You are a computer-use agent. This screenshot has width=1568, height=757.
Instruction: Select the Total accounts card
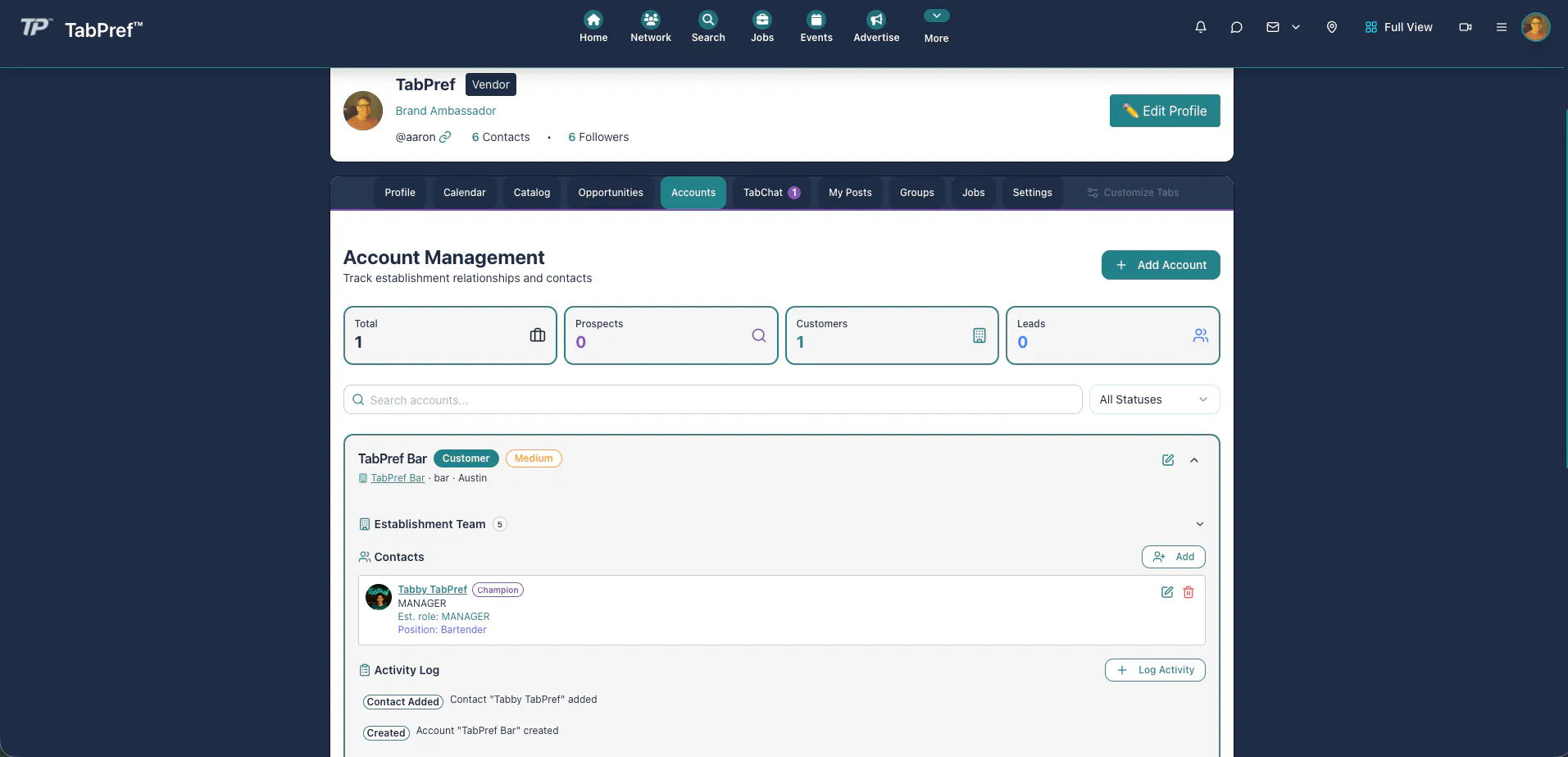pyautogui.click(x=450, y=335)
